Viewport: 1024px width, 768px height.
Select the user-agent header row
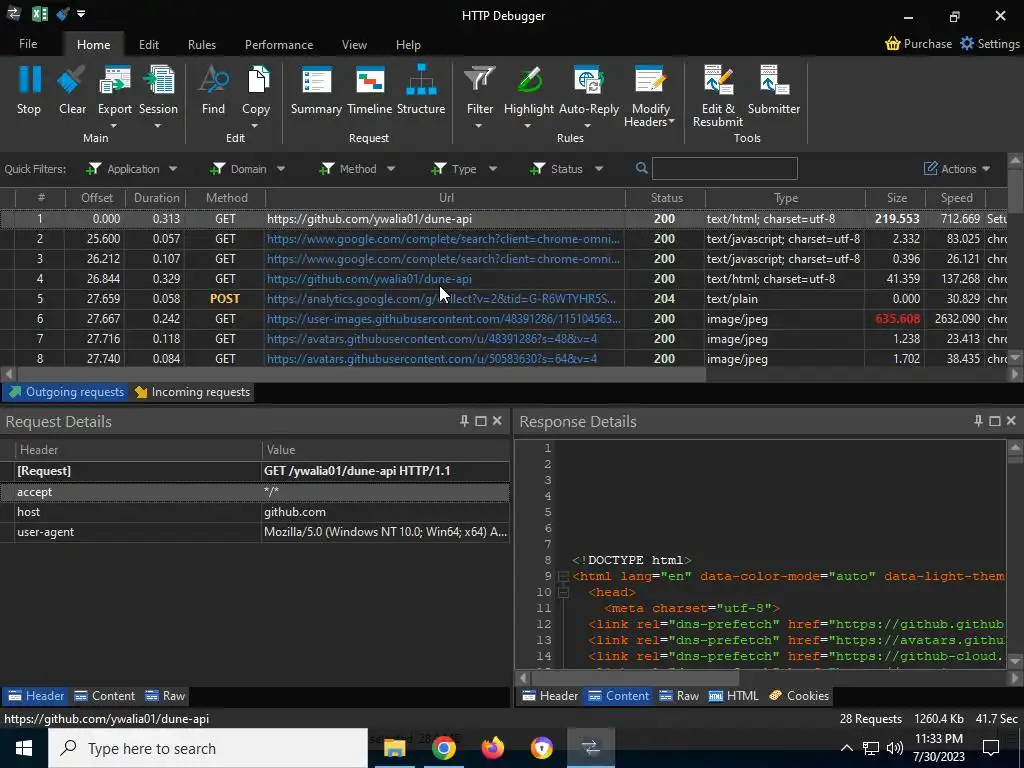[255, 532]
